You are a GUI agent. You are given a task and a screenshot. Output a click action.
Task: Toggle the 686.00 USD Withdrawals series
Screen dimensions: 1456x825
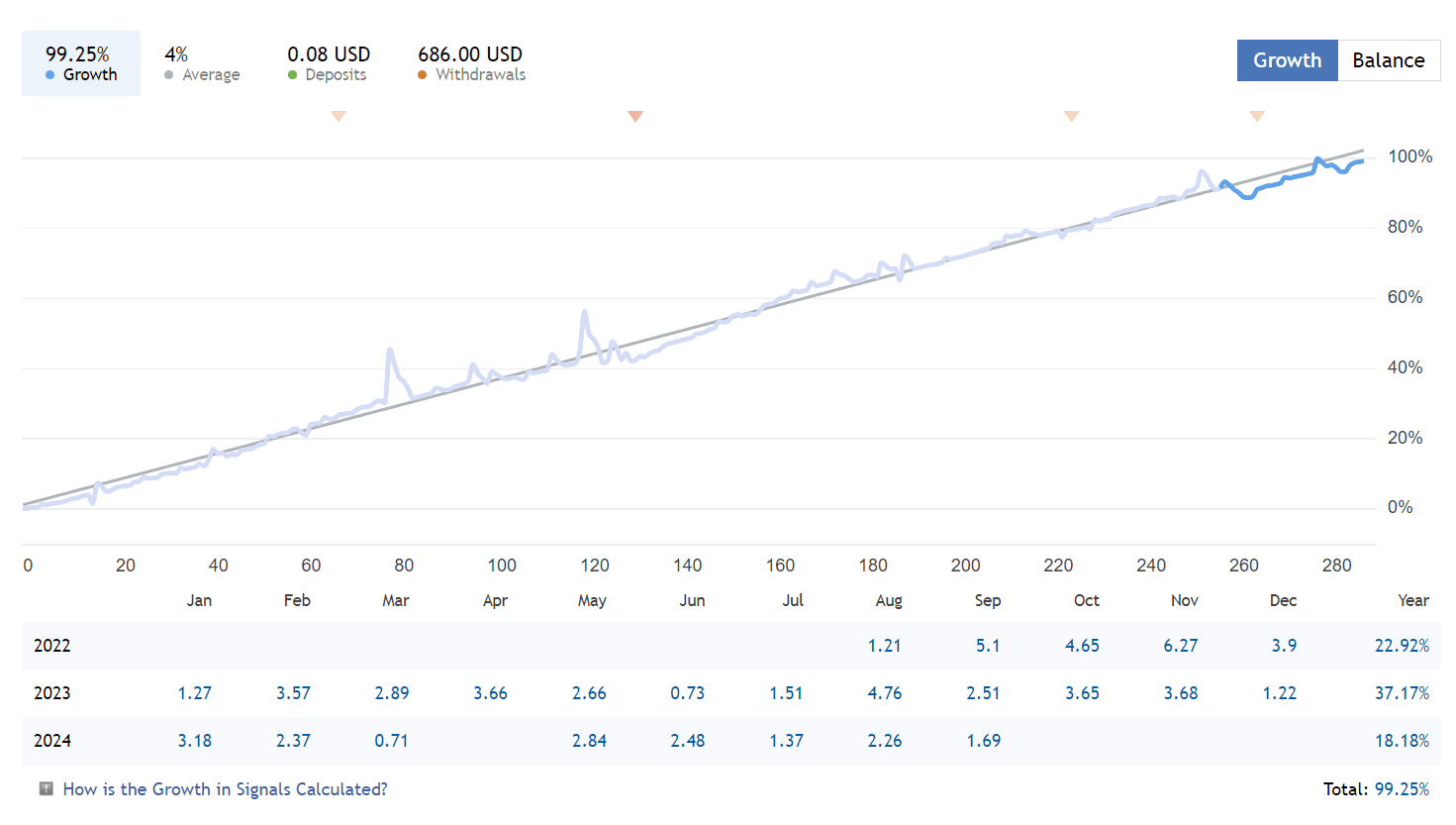[x=471, y=63]
